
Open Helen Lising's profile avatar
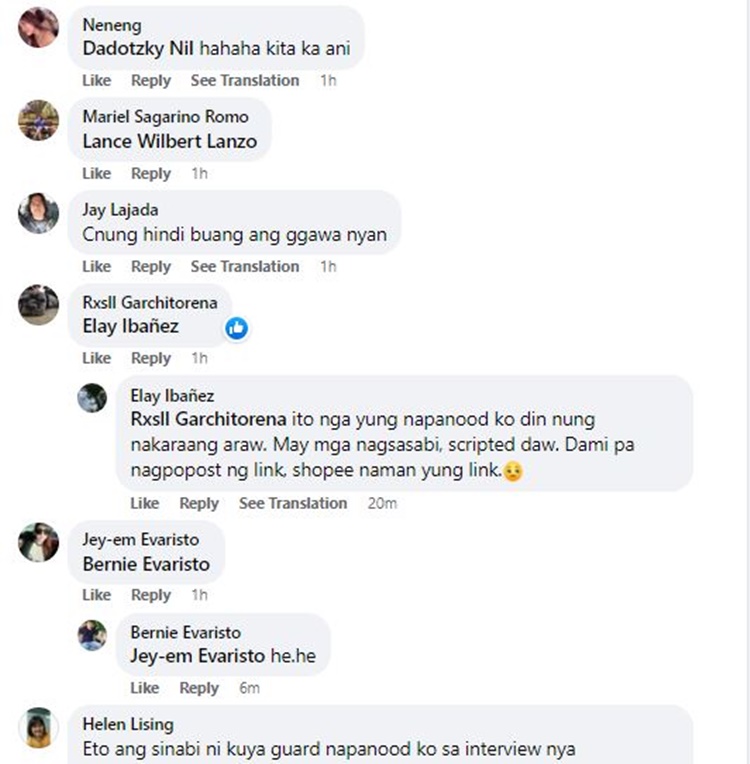[38, 727]
